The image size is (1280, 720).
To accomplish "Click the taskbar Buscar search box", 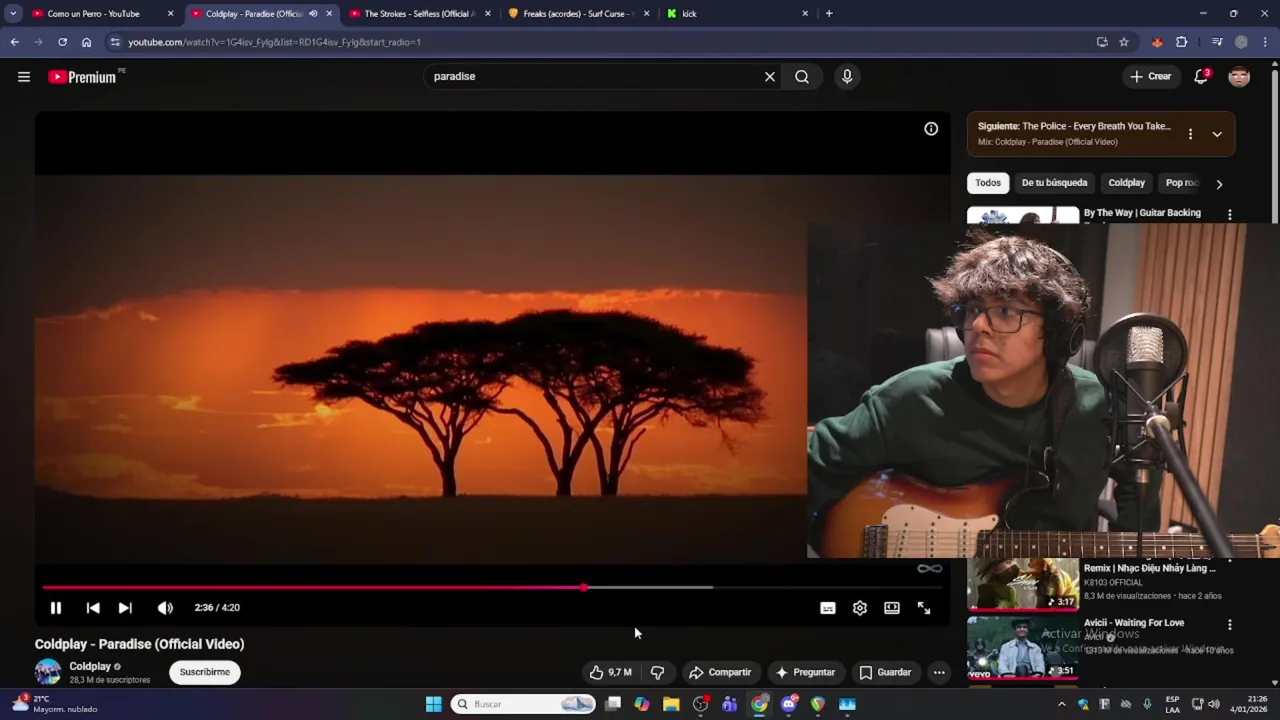I will pos(523,704).
